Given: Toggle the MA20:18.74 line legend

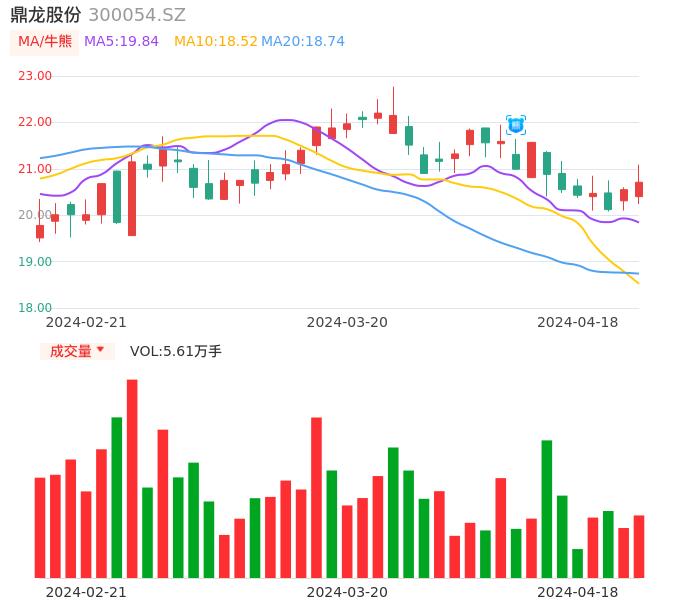Looking at the screenshot, I should [303, 42].
